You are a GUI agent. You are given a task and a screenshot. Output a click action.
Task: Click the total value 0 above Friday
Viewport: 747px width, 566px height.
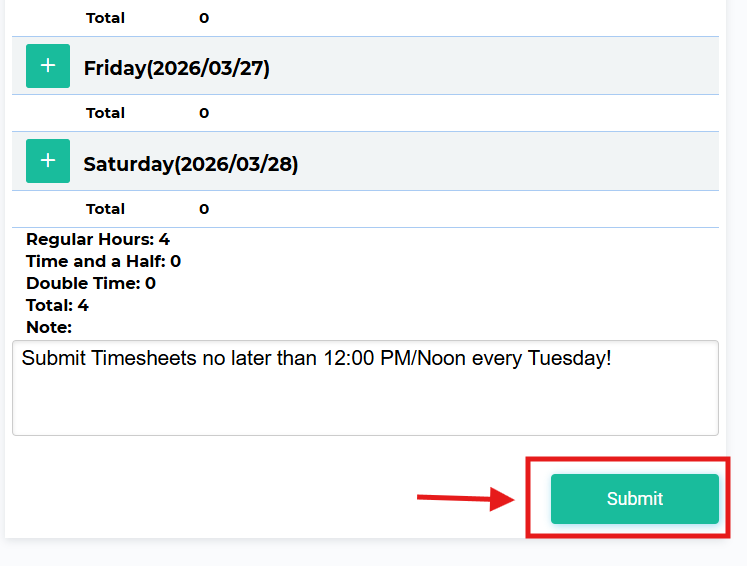point(204,18)
